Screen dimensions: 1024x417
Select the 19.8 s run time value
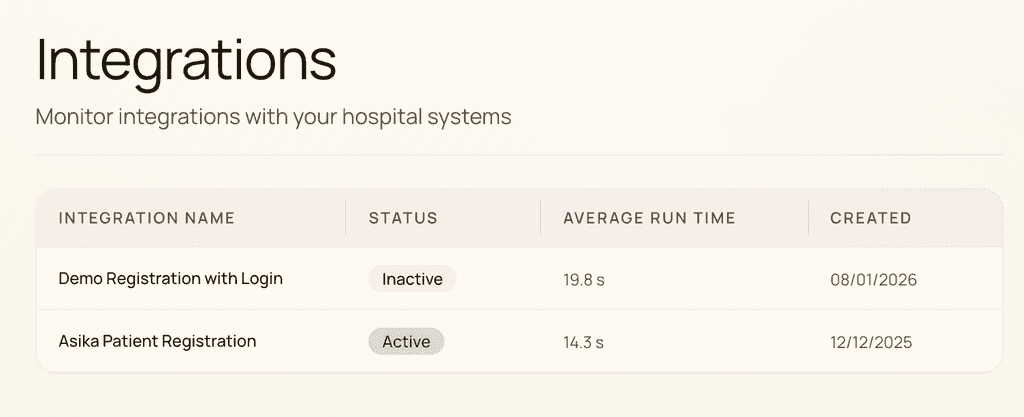pyautogui.click(x=584, y=280)
